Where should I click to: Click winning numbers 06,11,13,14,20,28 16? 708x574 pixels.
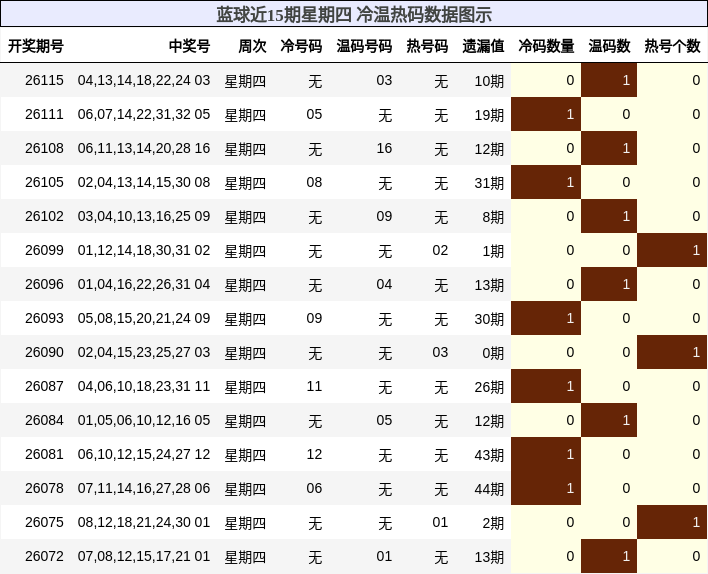[x=144, y=148]
